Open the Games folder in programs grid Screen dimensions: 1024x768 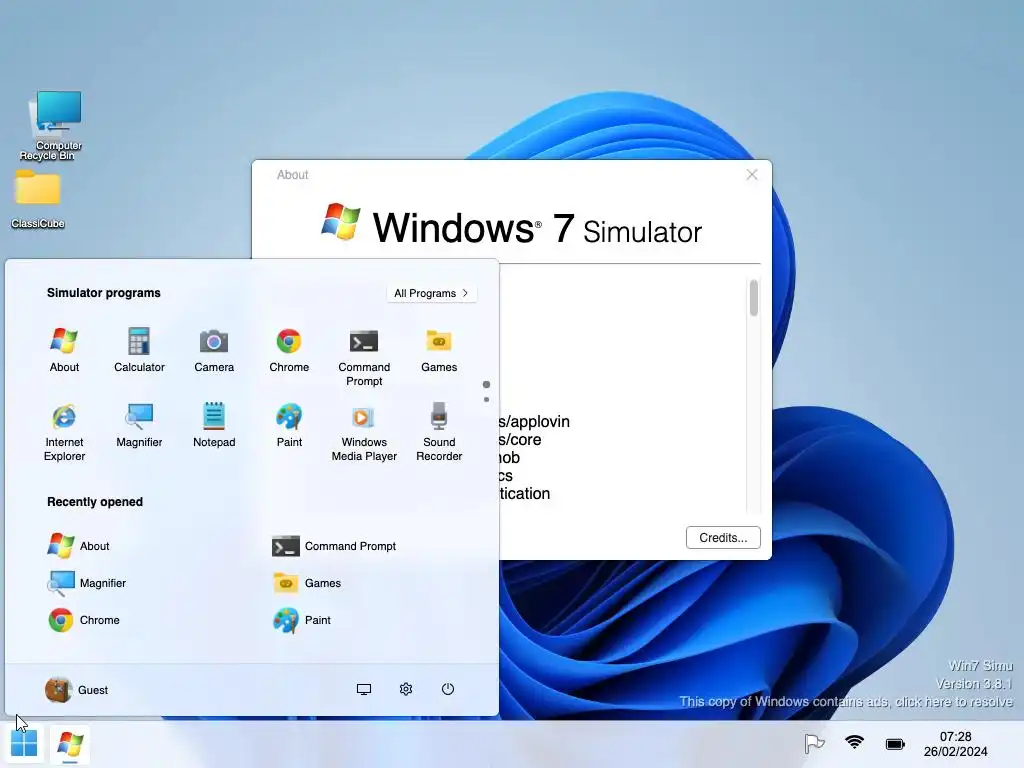(439, 350)
